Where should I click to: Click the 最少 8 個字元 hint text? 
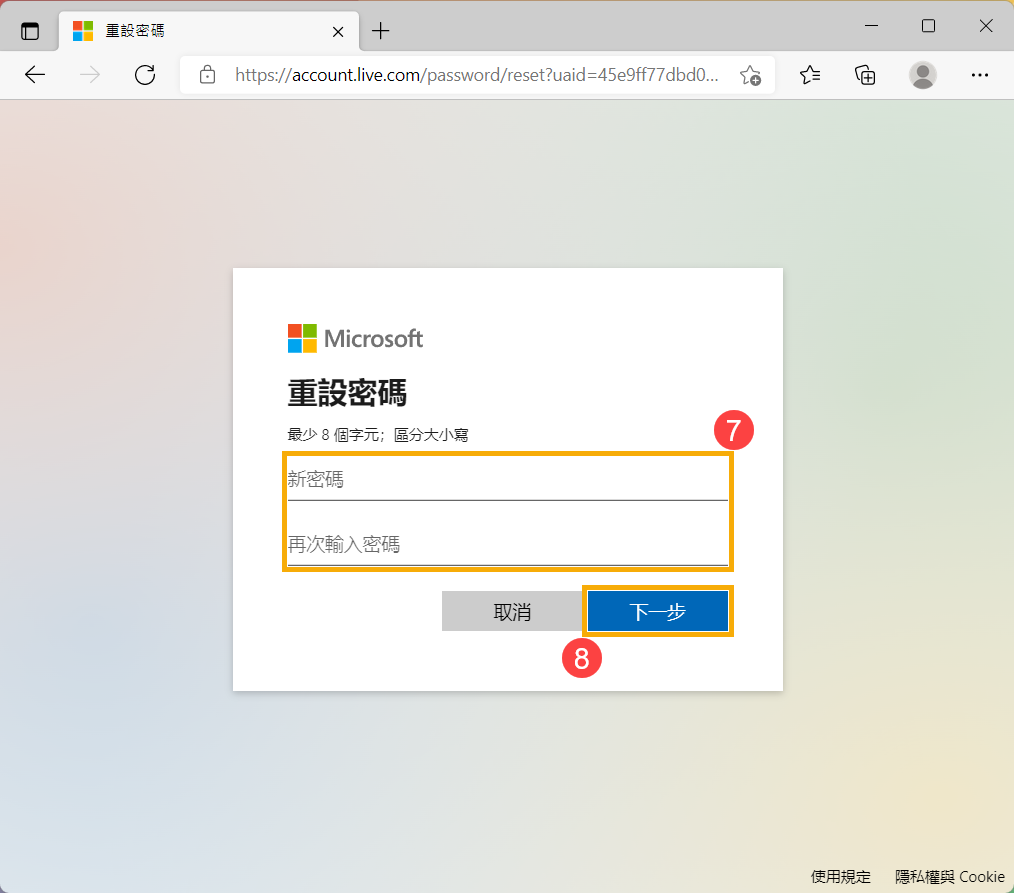point(378,435)
